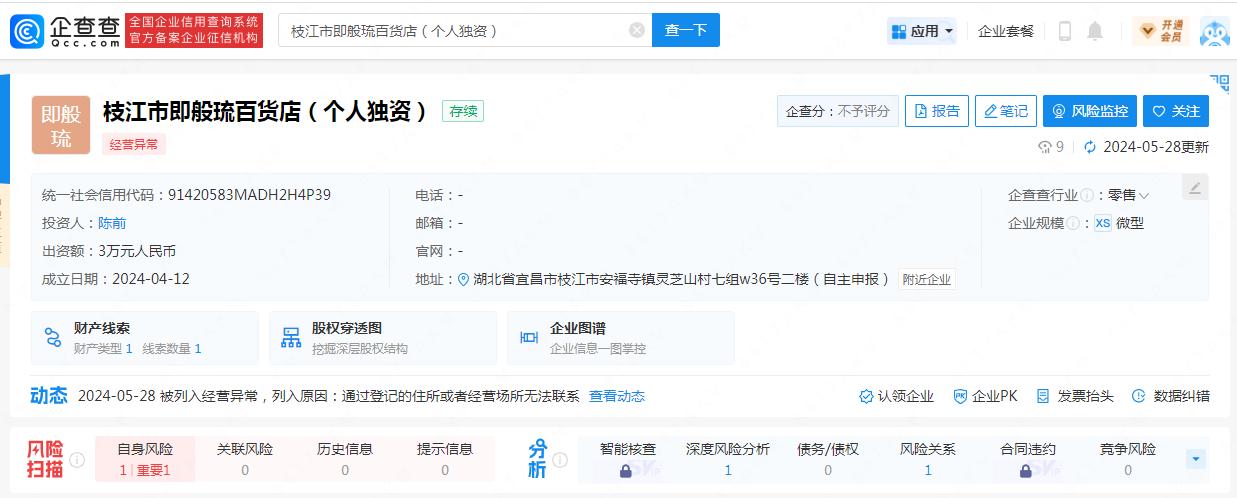The height and width of the screenshot is (498, 1237).
Task: Click 风险扫描 info icon
Action: [77, 460]
